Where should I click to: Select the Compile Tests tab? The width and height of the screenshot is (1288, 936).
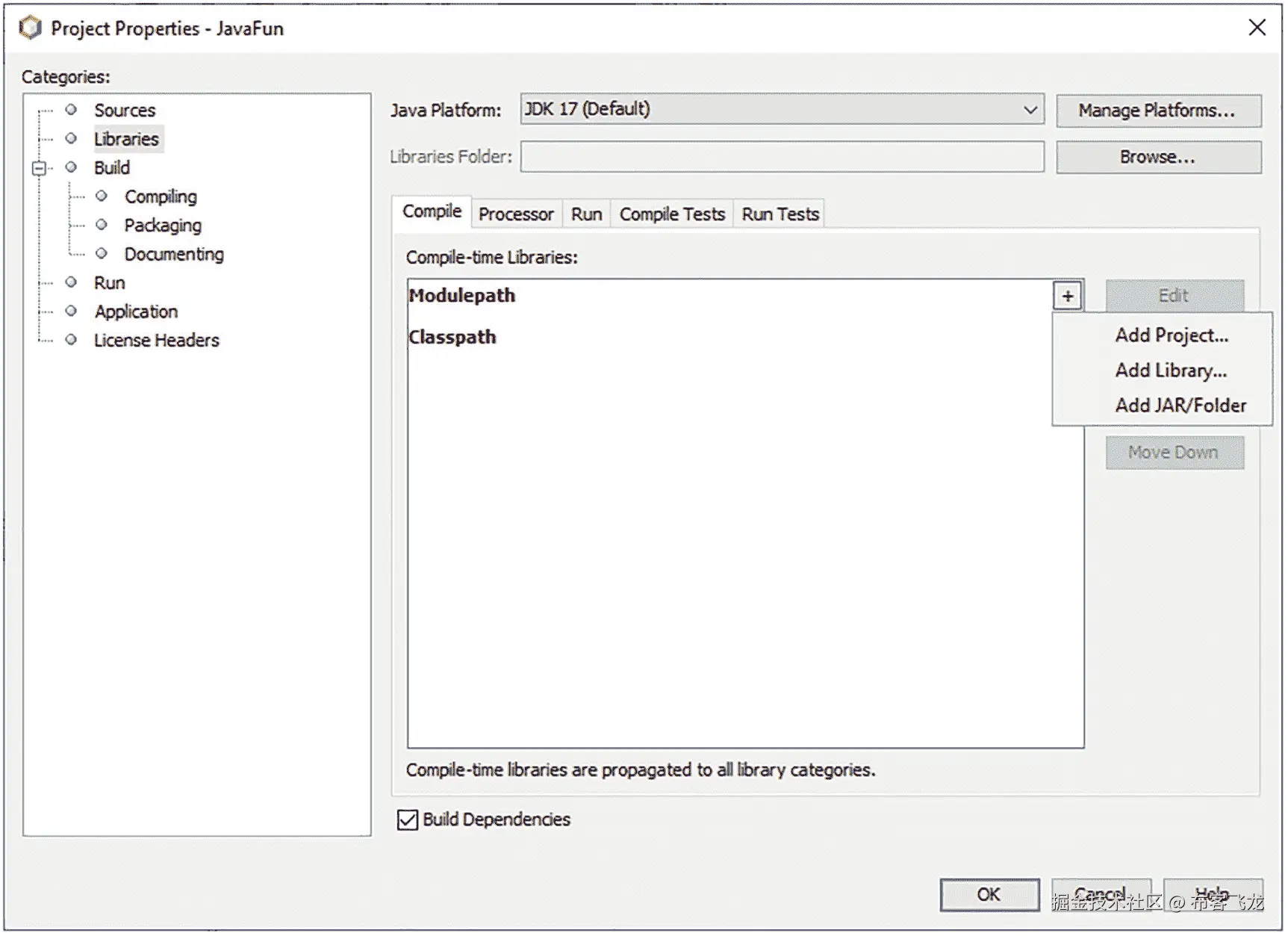[x=671, y=214]
